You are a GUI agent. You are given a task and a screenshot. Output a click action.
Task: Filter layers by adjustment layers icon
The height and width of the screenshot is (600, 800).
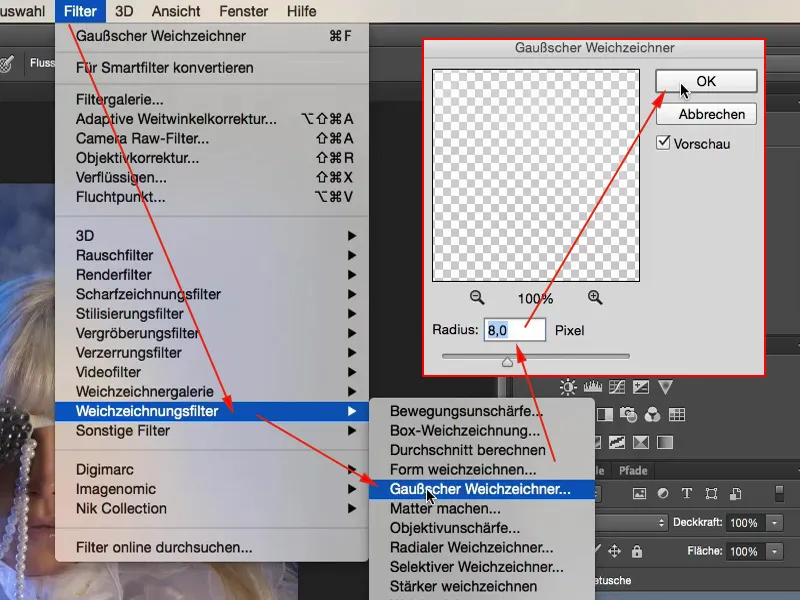pyautogui.click(x=663, y=493)
